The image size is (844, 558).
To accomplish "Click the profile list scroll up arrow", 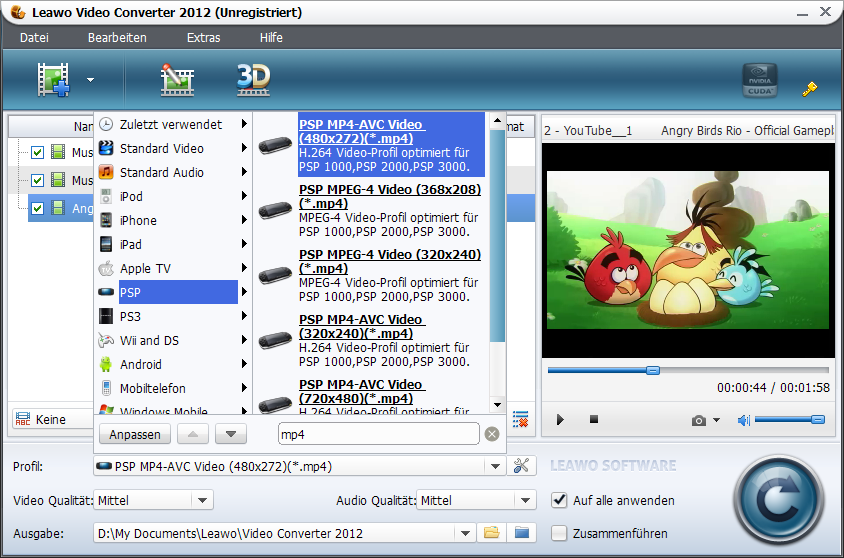I will click(497, 121).
